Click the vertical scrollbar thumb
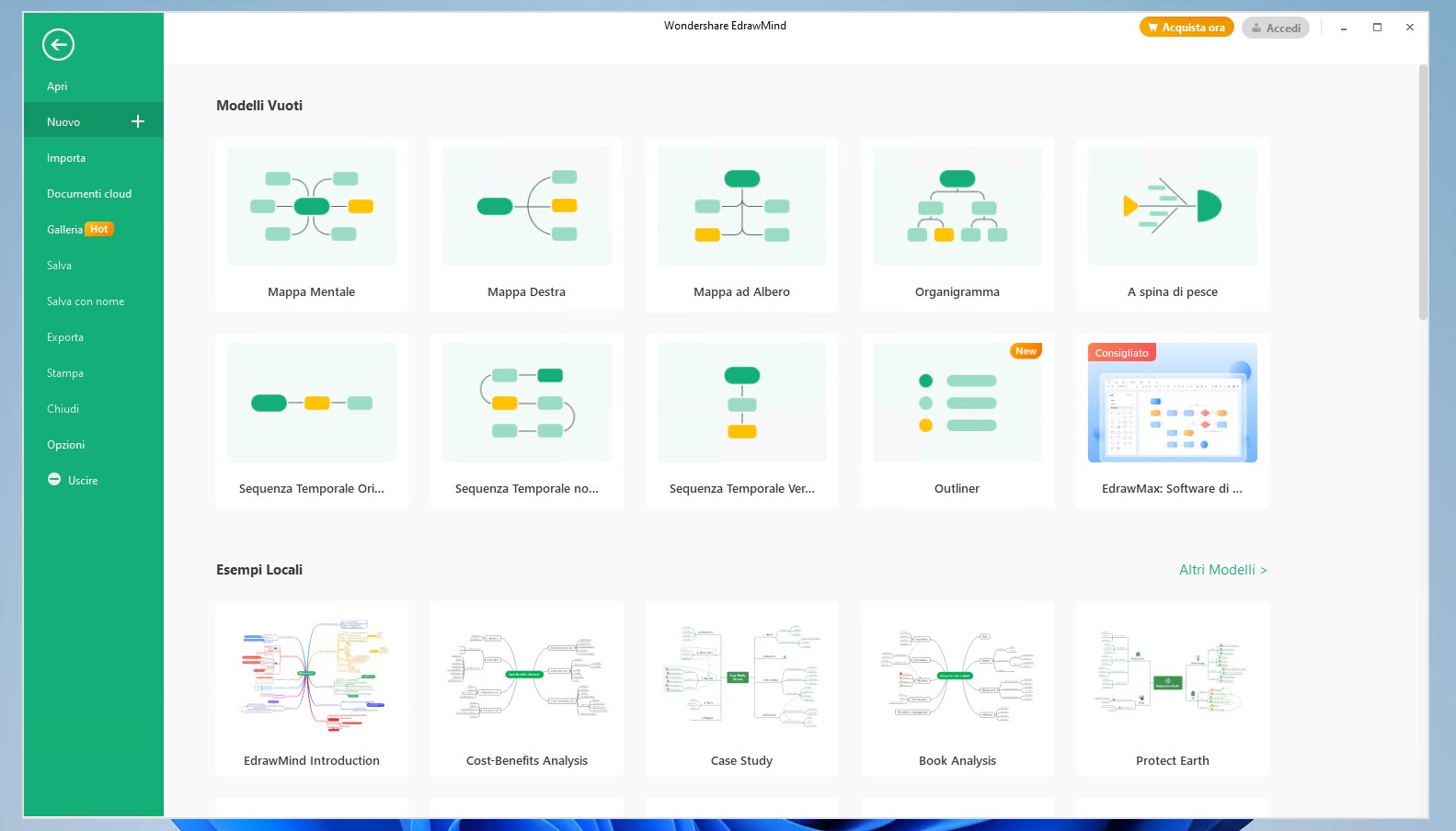The width and height of the screenshot is (1456, 831). [1423, 191]
